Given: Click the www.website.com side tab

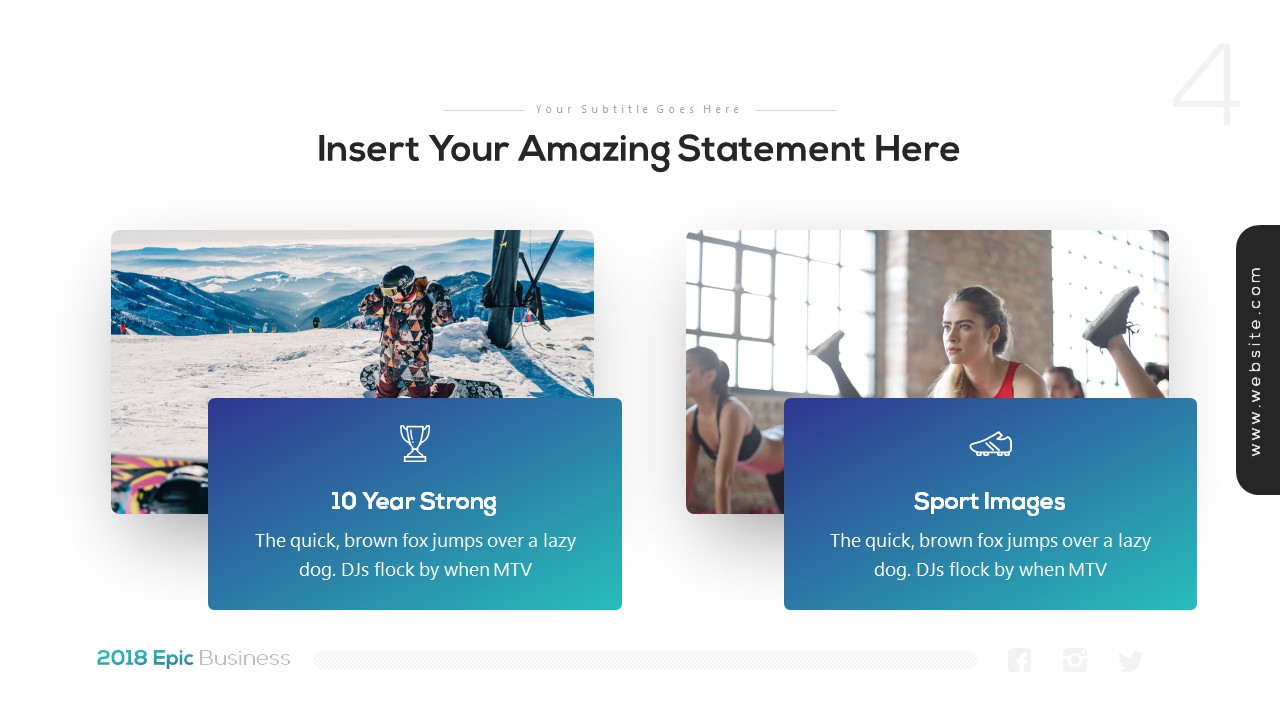Looking at the screenshot, I should click(1257, 360).
